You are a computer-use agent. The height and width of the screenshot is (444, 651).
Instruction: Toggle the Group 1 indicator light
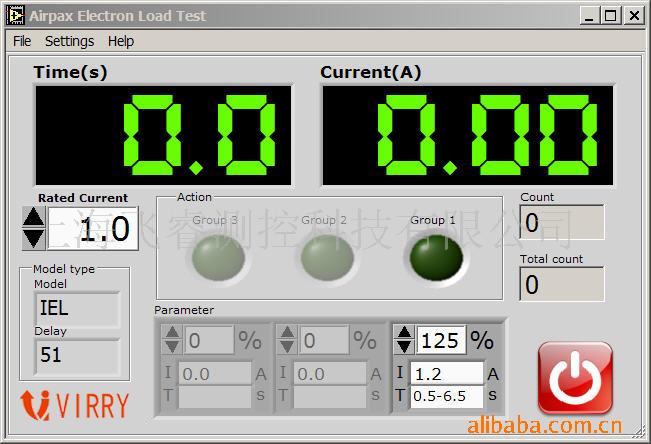(x=436, y=258)
